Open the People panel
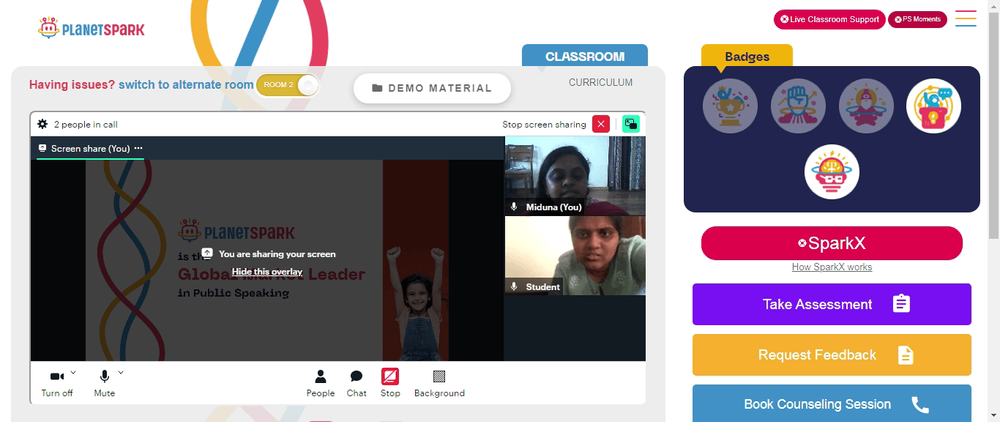Screen dimensions: 1000x422 pos(320,383)
